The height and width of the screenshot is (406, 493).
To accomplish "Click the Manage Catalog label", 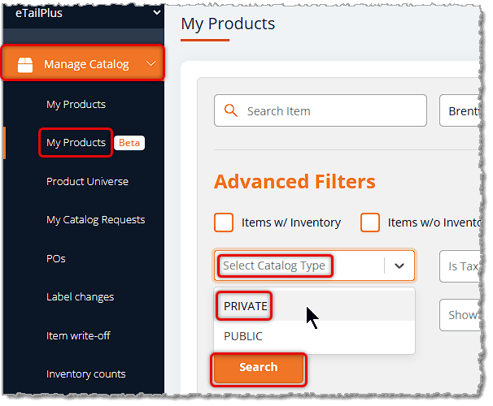I will [x=86, y=64].
